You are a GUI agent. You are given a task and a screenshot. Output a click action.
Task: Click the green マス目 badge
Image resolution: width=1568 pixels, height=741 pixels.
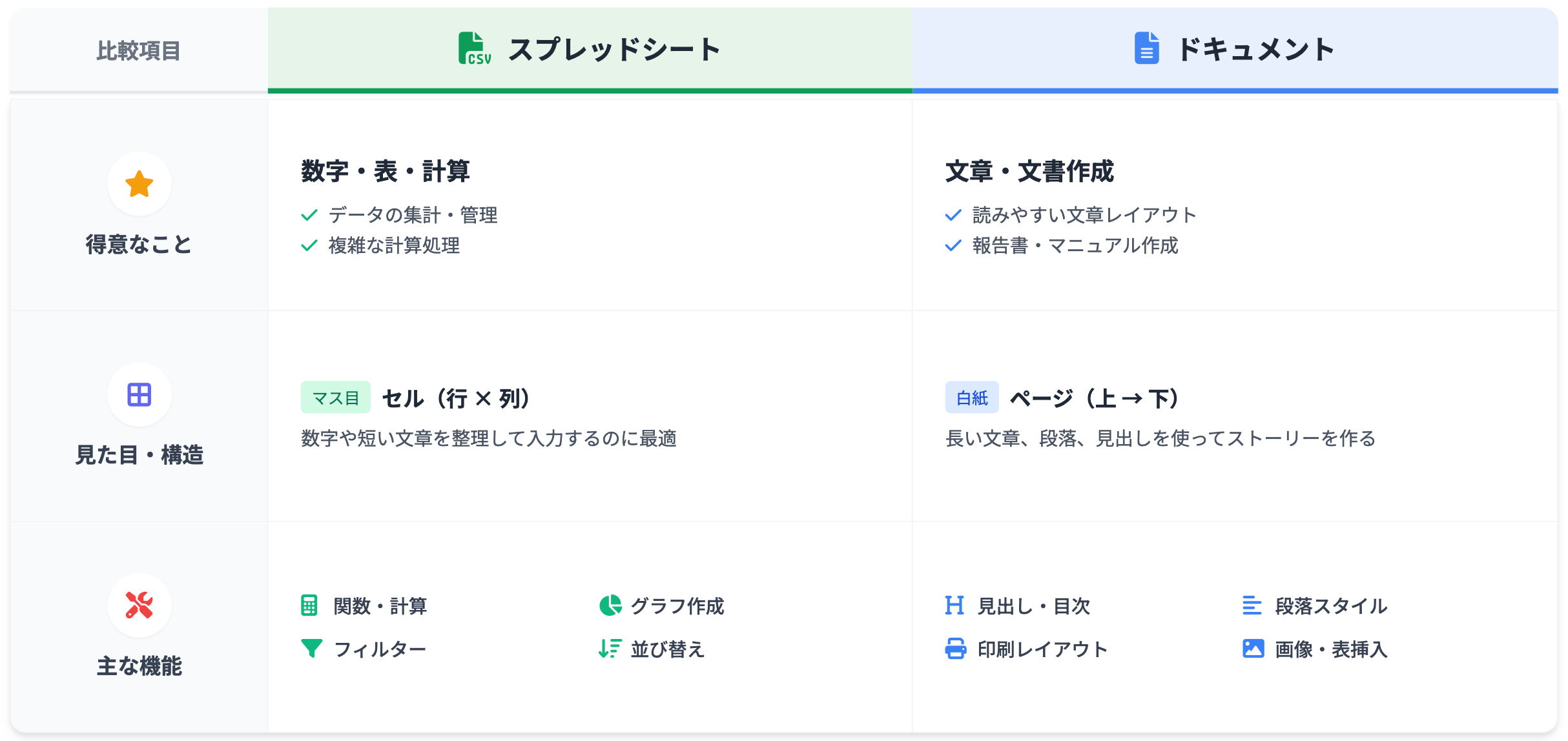[x=335, y=398]
